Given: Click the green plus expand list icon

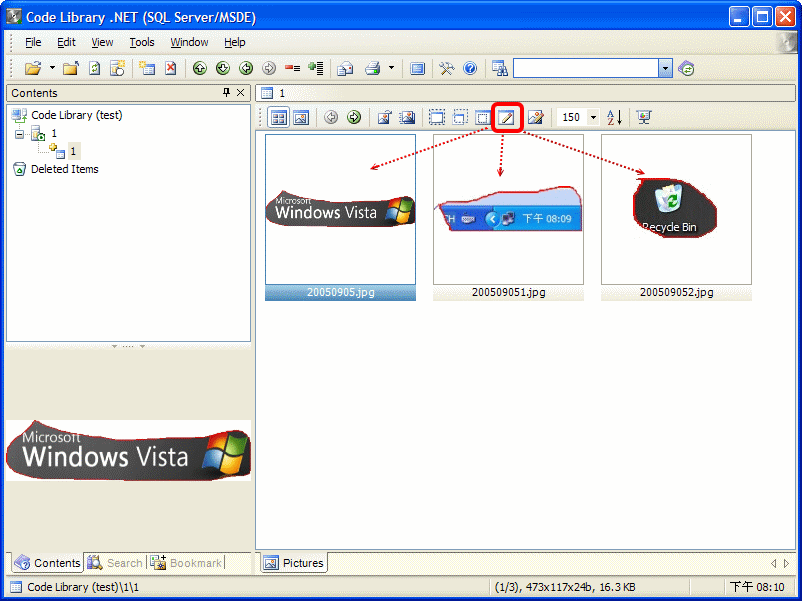Looking at the screenshot, I should tap(316, 68).
